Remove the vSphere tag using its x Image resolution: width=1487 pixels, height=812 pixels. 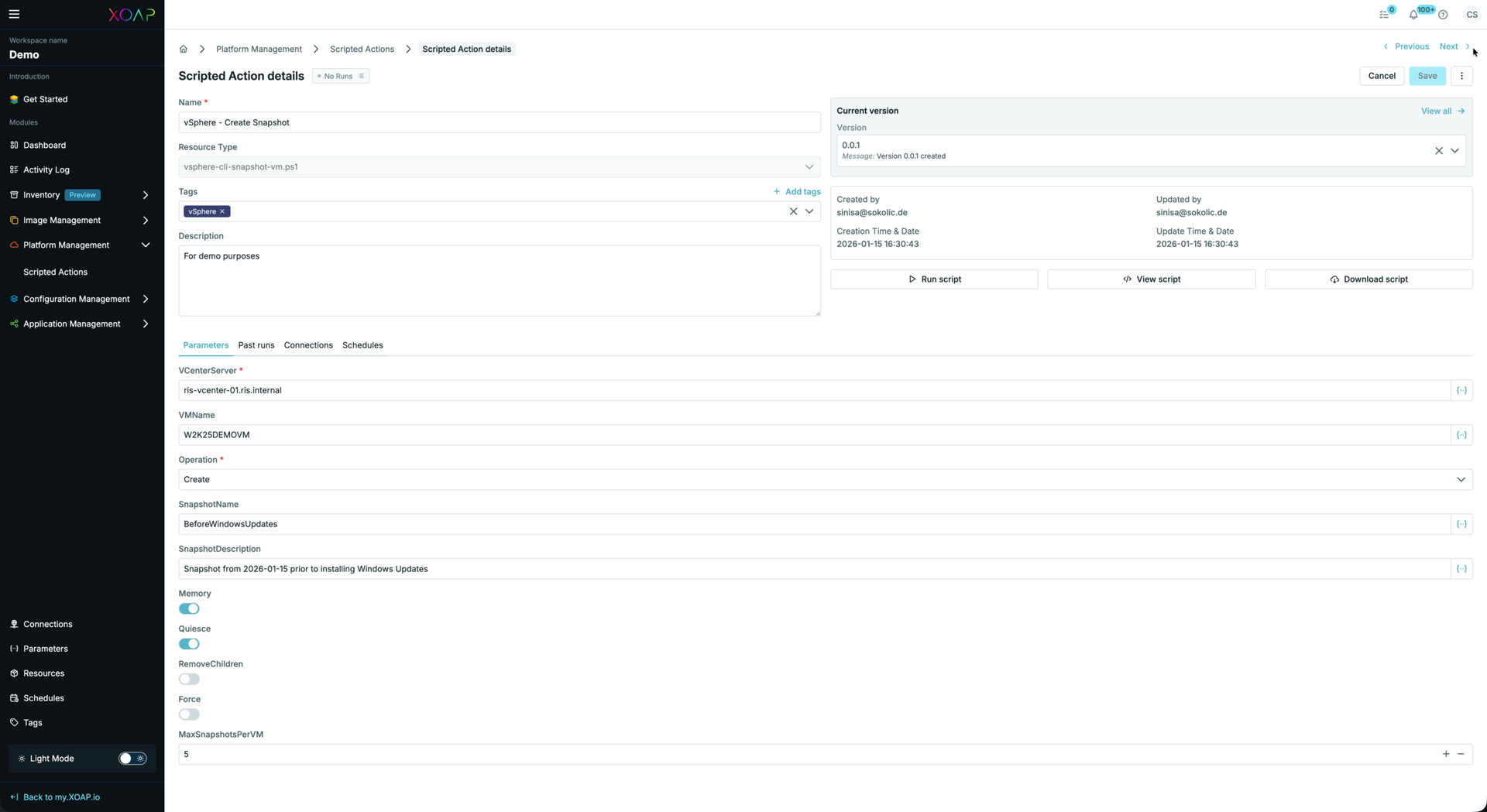click(222, 211)
